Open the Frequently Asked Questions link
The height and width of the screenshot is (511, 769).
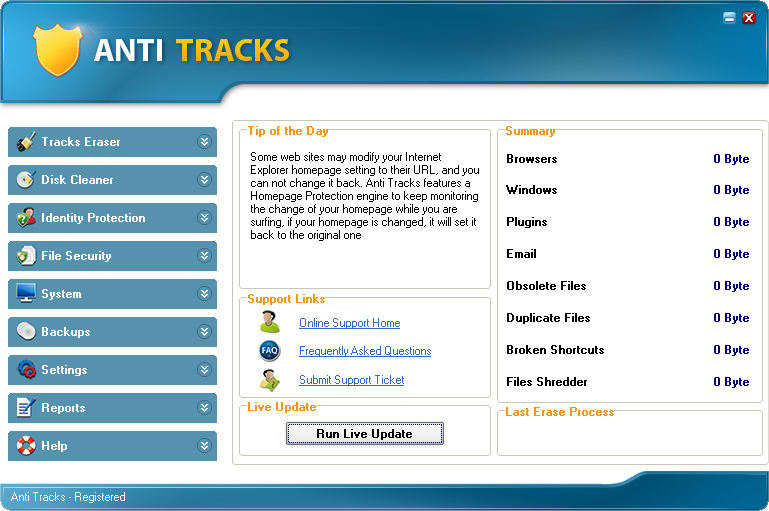click(x=365, y=351)
